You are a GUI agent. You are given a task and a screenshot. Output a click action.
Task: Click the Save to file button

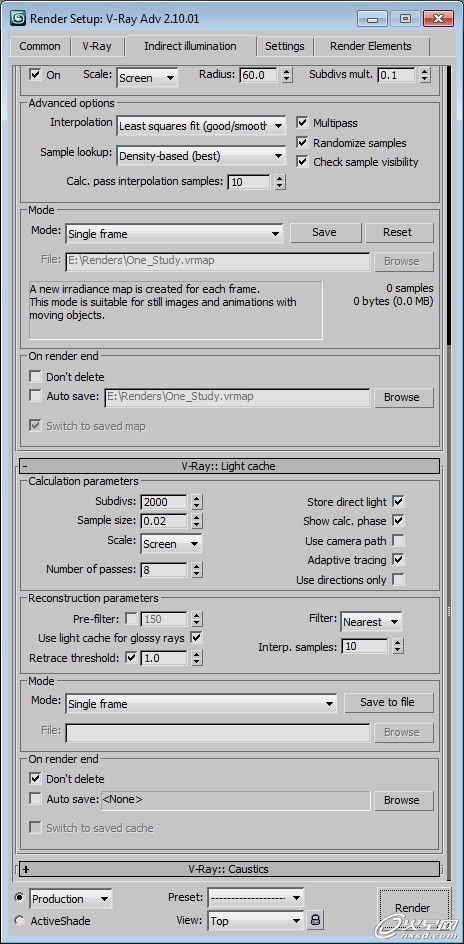[x=388, y=703]
